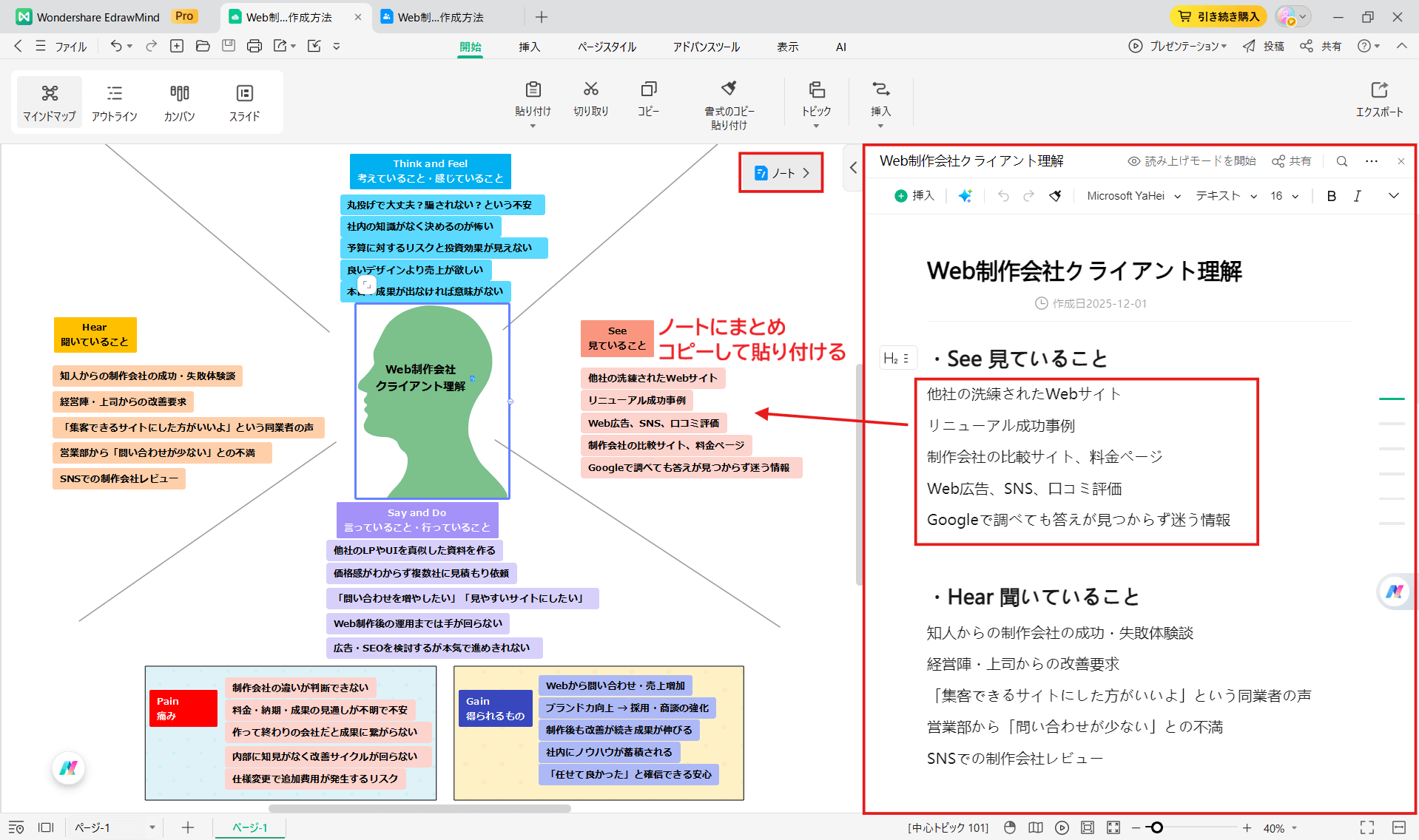Expand the font size 16 dropdown
Screen dimensions: 1419x840
[1284, 196]
